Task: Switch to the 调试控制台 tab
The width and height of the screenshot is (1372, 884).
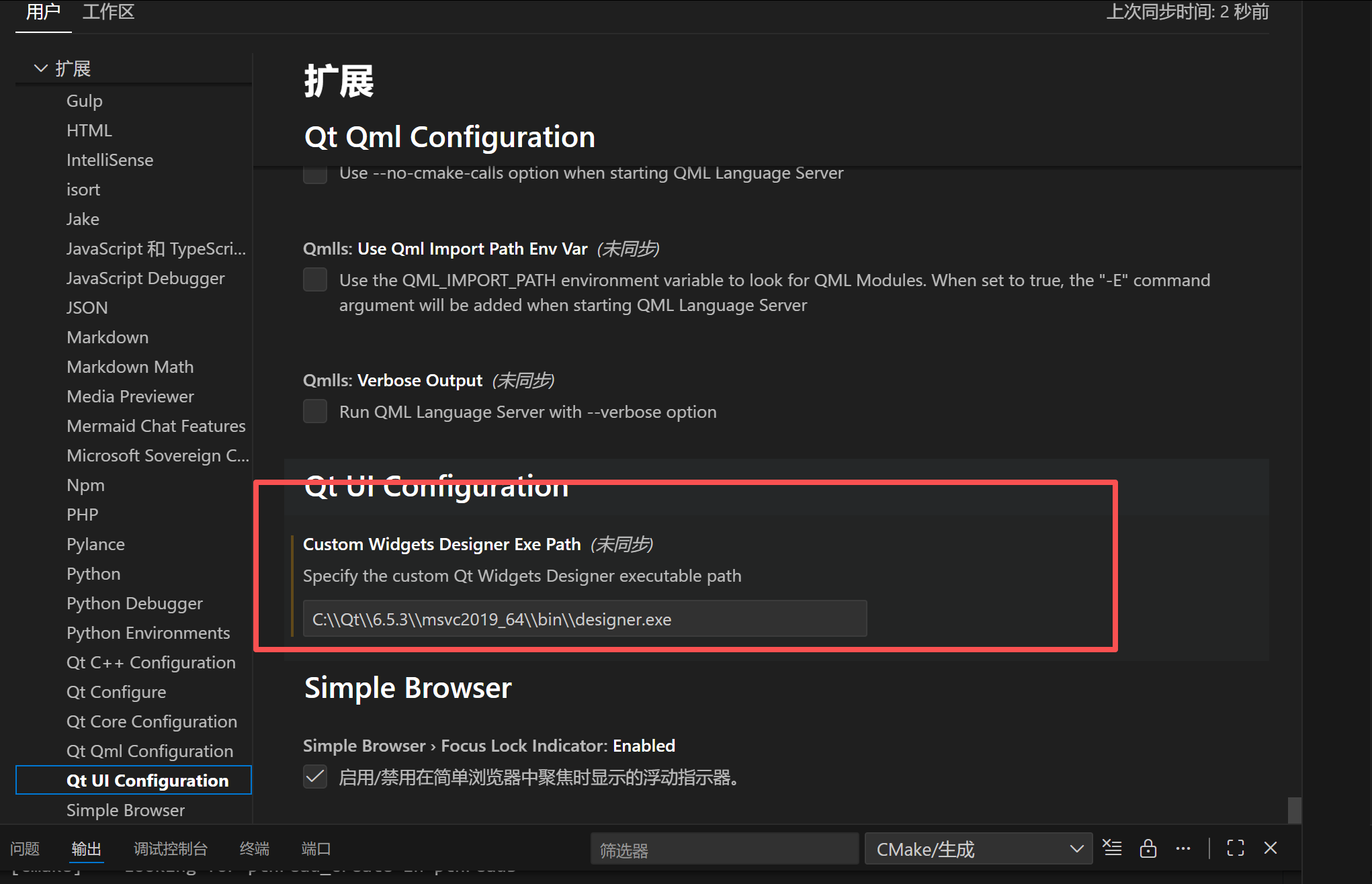Action: coord(170,848)
